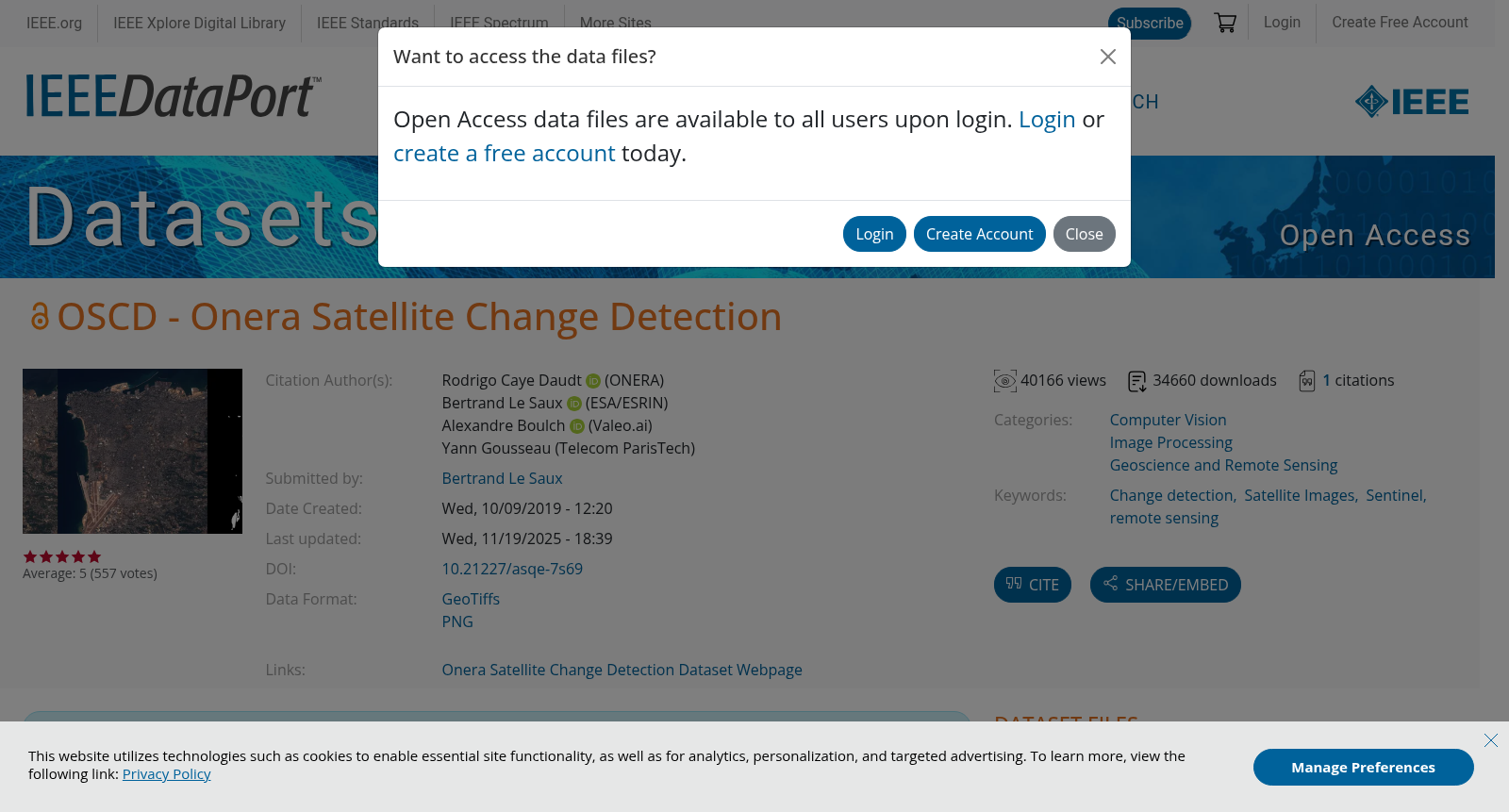1509x812 pixels.
Task: Open Bertrand Le Saux's ORCID icon
Action: [574, 404]
